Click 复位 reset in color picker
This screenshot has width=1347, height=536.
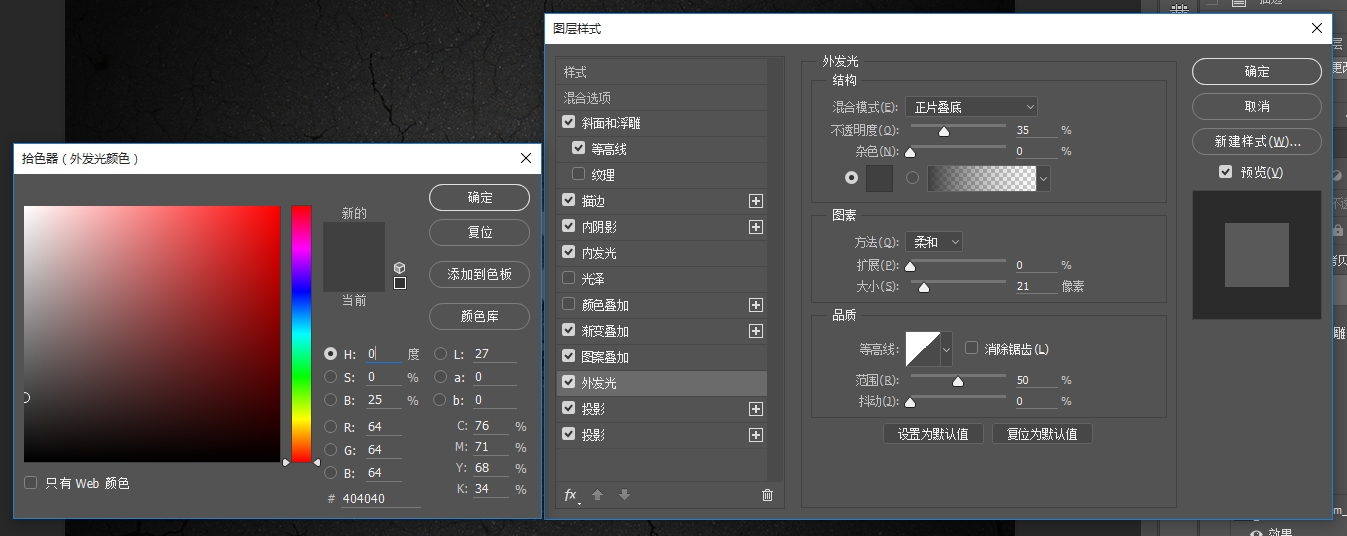[x=480, y=232]
